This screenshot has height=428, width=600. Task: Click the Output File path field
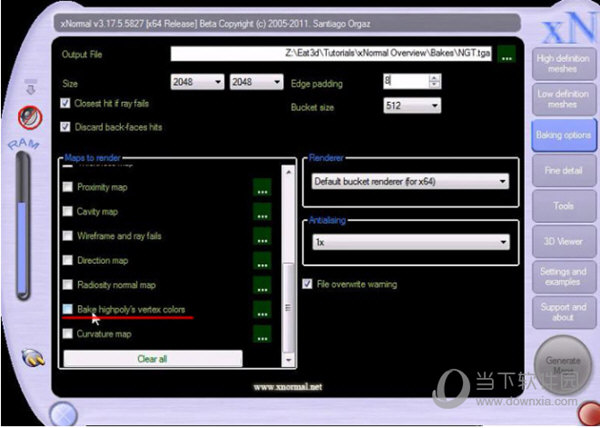click(x=331, y=54)
